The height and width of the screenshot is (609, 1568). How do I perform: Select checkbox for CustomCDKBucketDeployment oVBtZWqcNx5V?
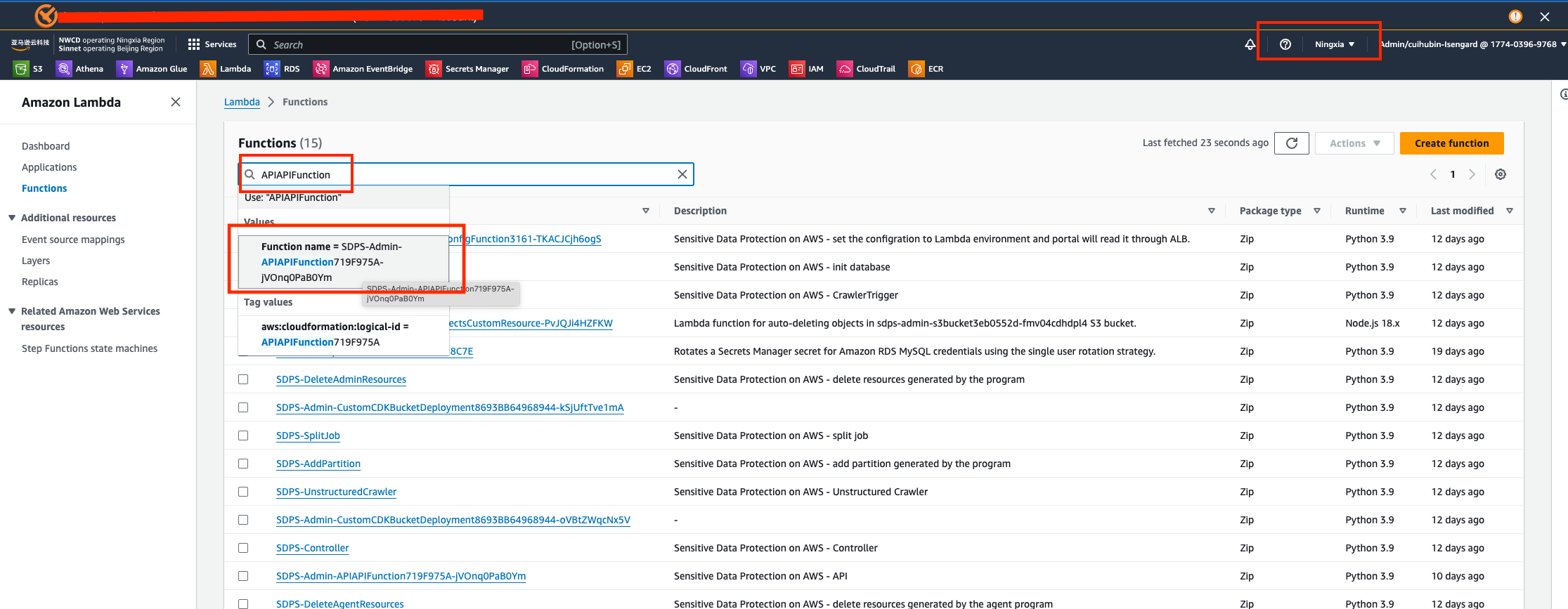point(243,520)
